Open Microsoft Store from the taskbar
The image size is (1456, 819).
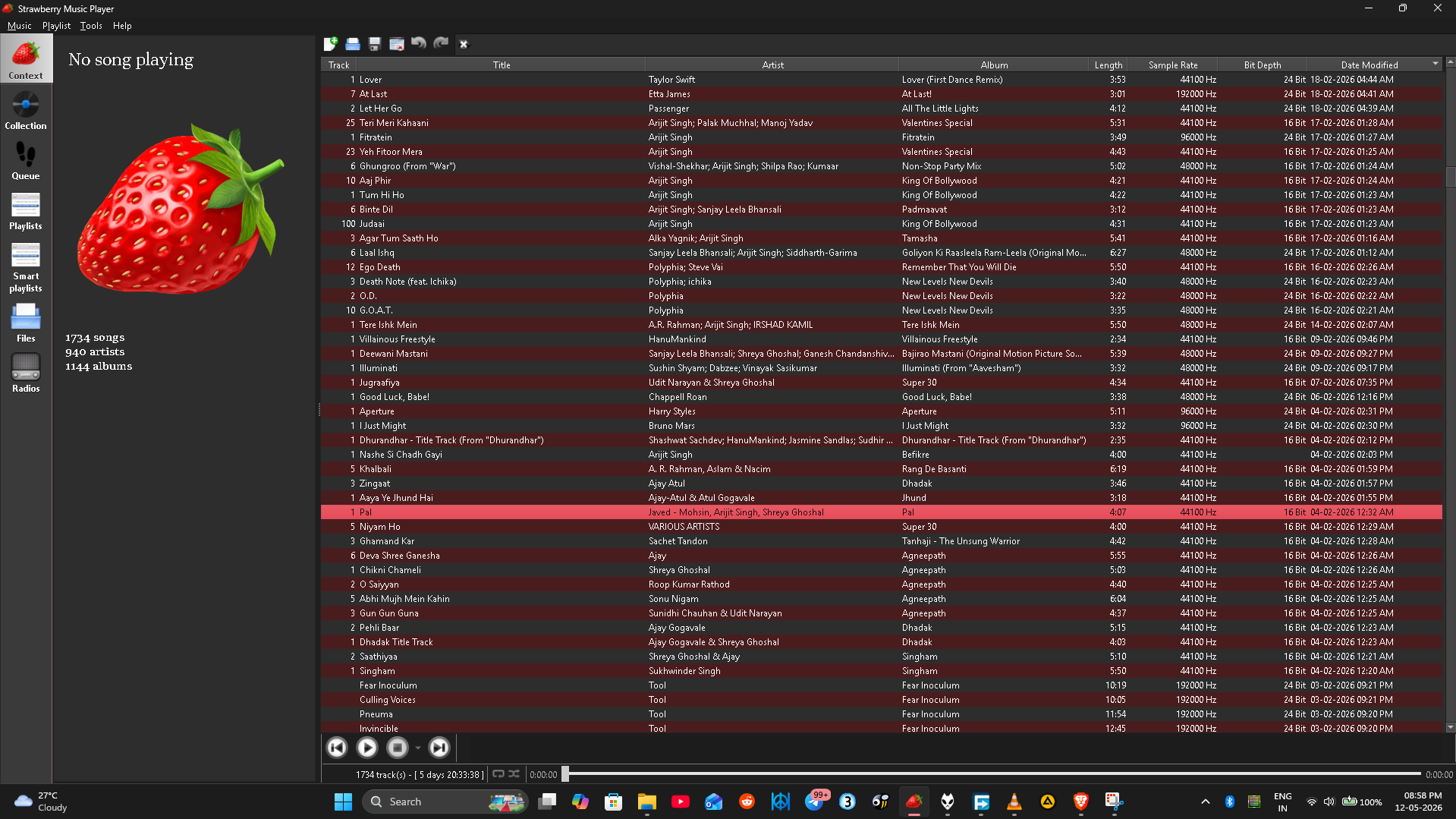click(x=614, y=802)
